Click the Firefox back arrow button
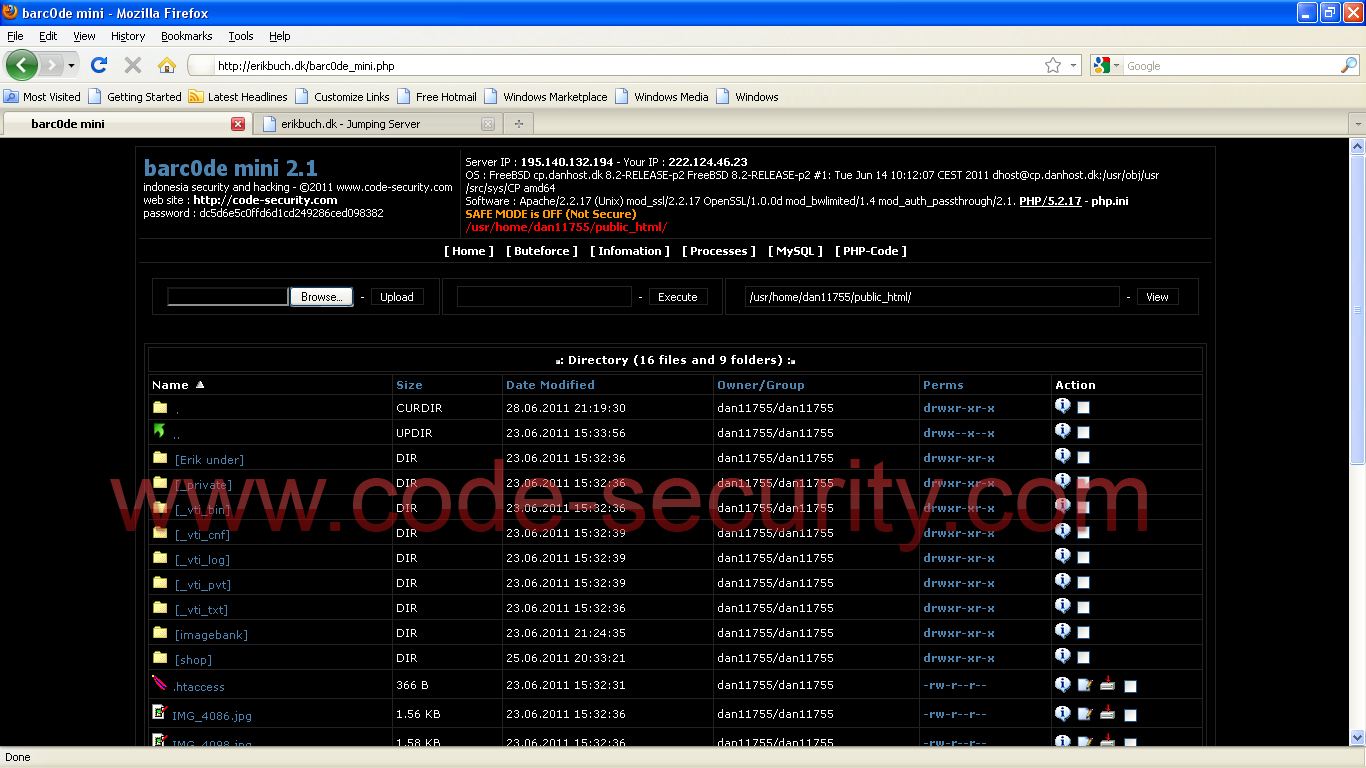The image size is (1366, 768). (22, 65)
